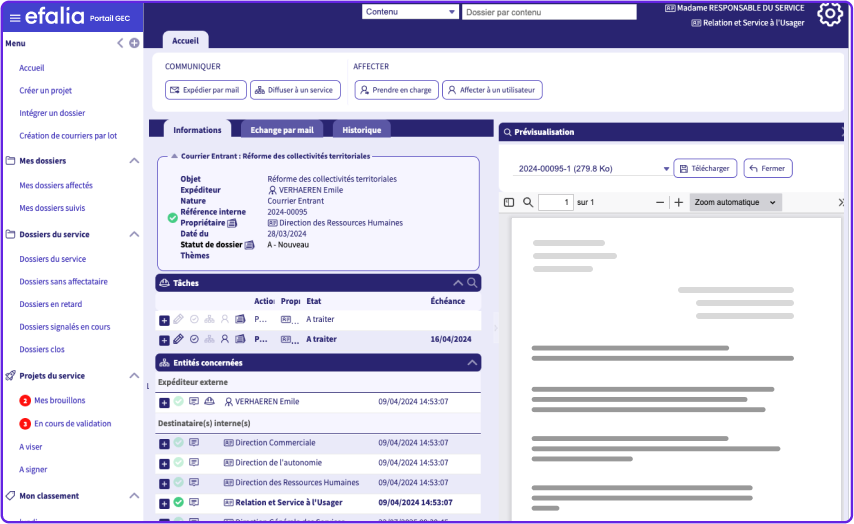Toggle the green check for Relation et Service à l'Usager recipient
Viewport: 854px width, 524px height.
pyautogui.click(x=179, y=502)
